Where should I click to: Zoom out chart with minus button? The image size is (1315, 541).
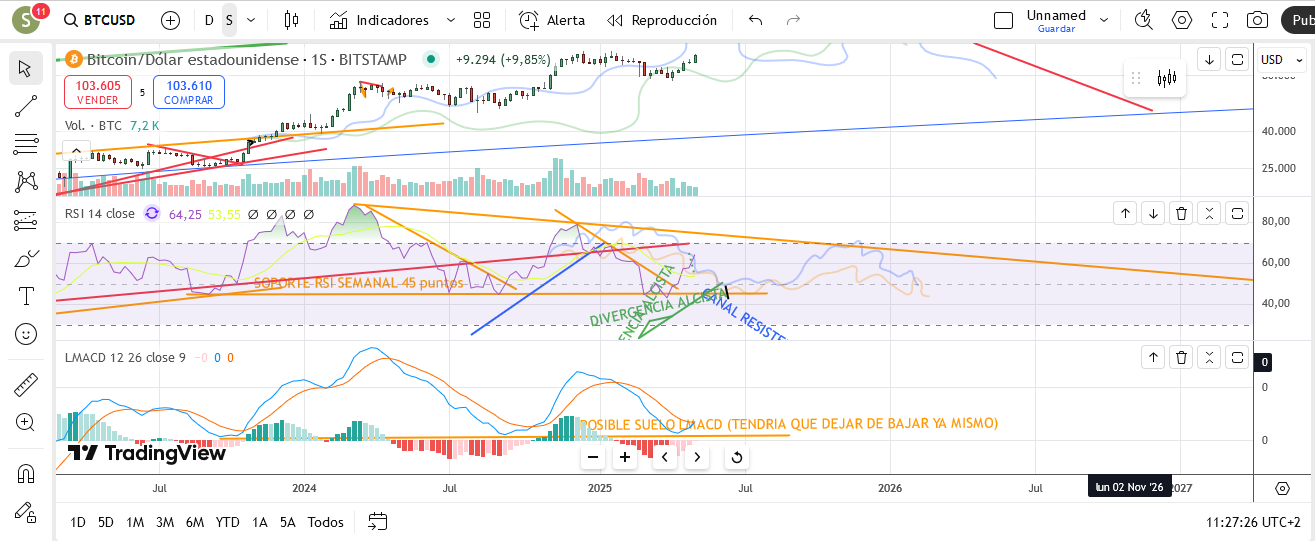(593, 458)
